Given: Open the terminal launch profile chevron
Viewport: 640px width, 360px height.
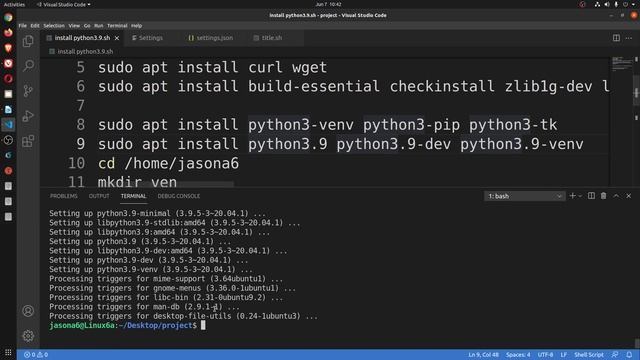Looking at the screenshot, I should [x=580, y=196].
